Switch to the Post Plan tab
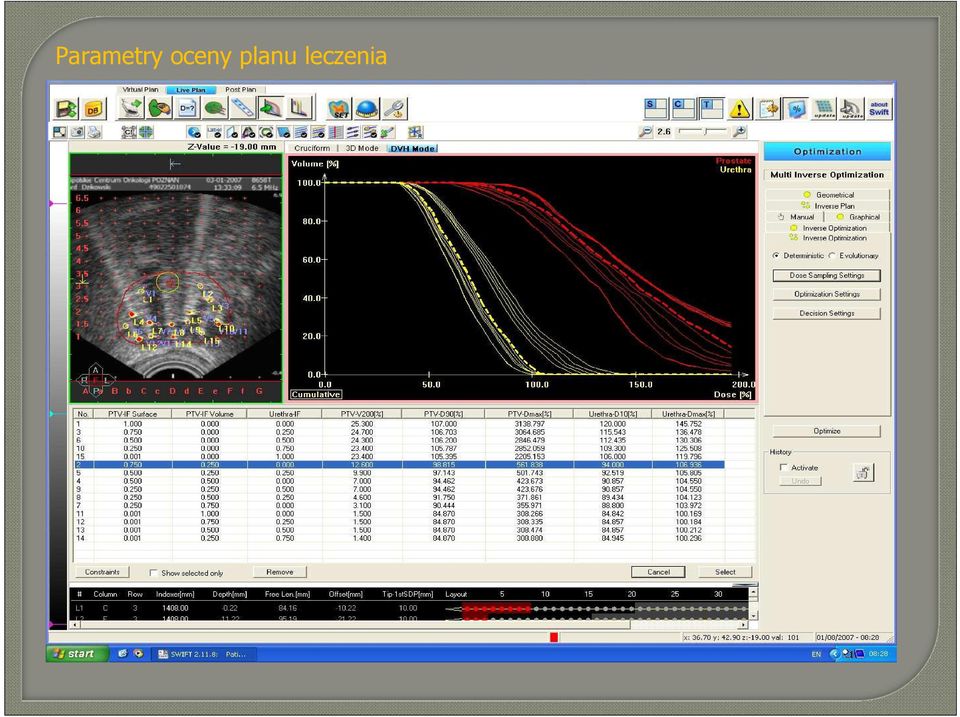 pyautogui.click(x=241, y=89)
